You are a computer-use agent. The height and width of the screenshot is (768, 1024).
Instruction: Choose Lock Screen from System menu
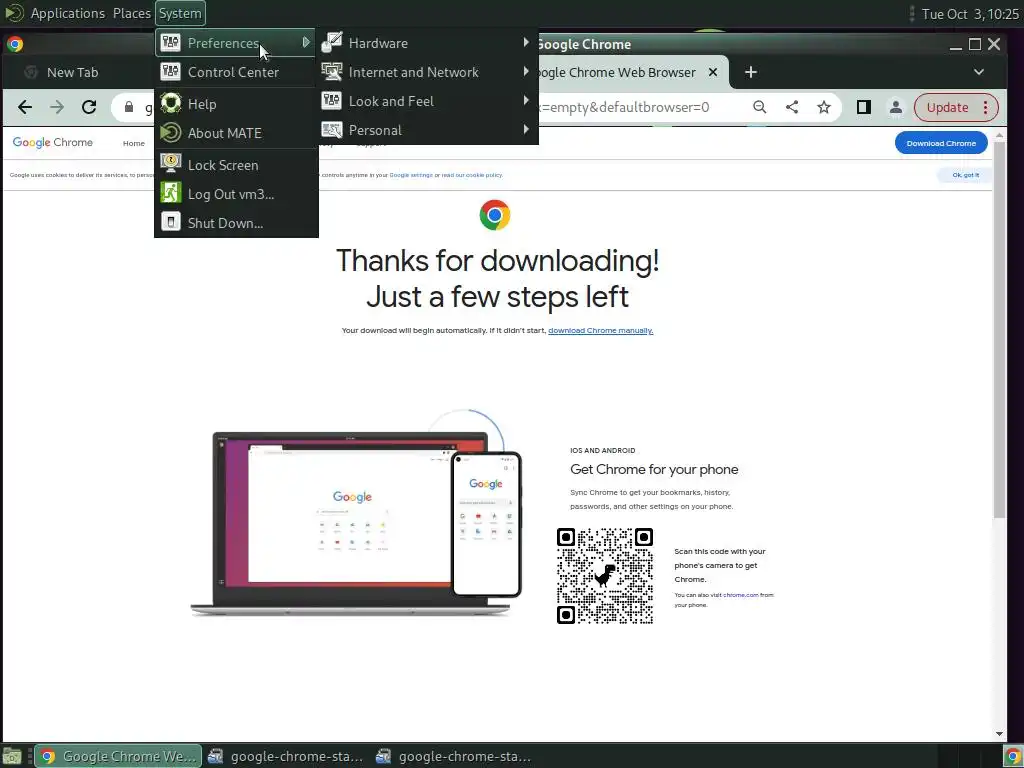pos(236,165)
